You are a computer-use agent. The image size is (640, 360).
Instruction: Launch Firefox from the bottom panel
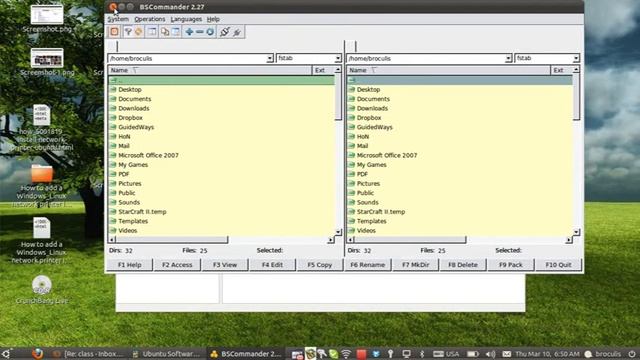38,353
